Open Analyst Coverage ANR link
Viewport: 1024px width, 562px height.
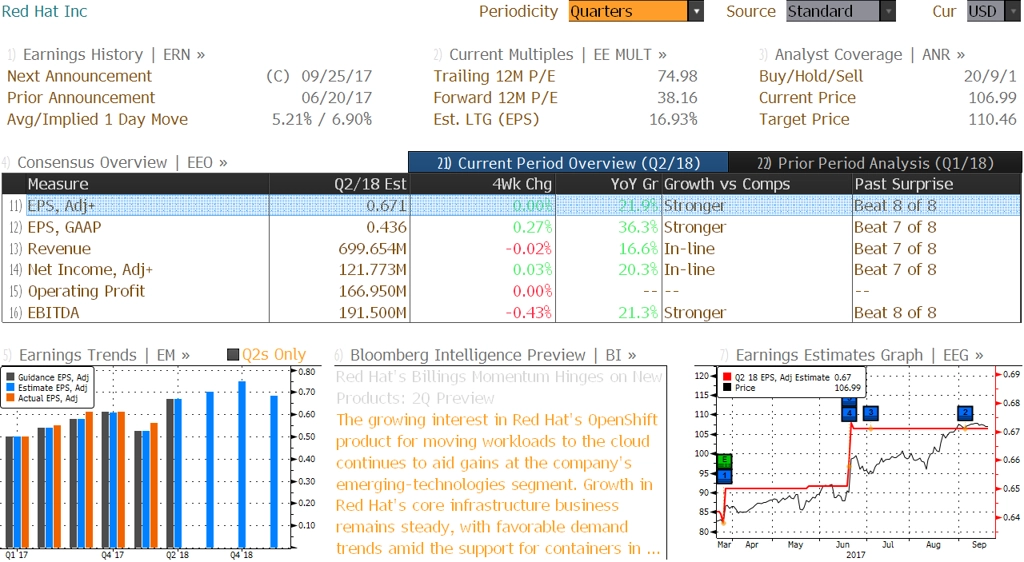870,55
